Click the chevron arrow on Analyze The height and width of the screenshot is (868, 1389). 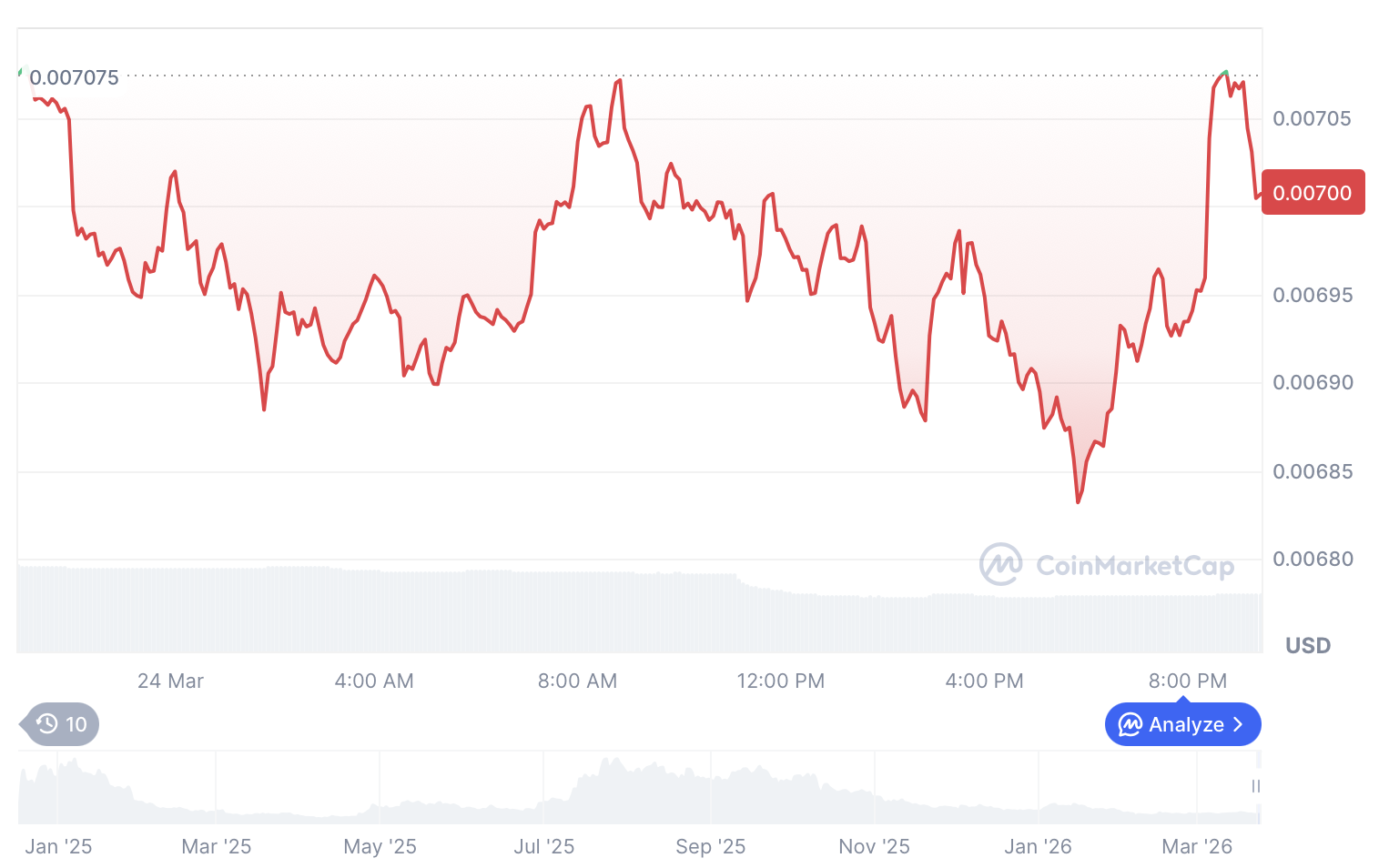point(1238,725)
